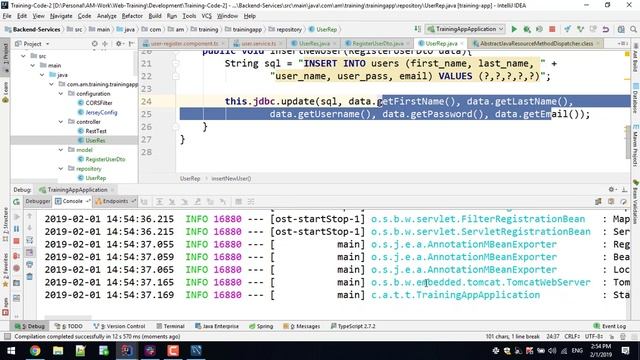Click Step Over icon in debugger toolbar
Viewport: 640px width, 360px height.
160,202
